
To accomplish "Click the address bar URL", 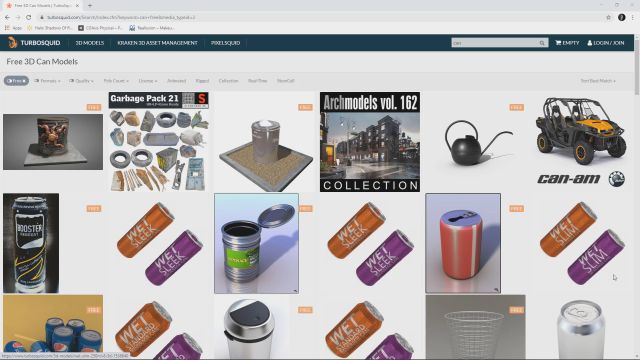I will click(121, 17).
